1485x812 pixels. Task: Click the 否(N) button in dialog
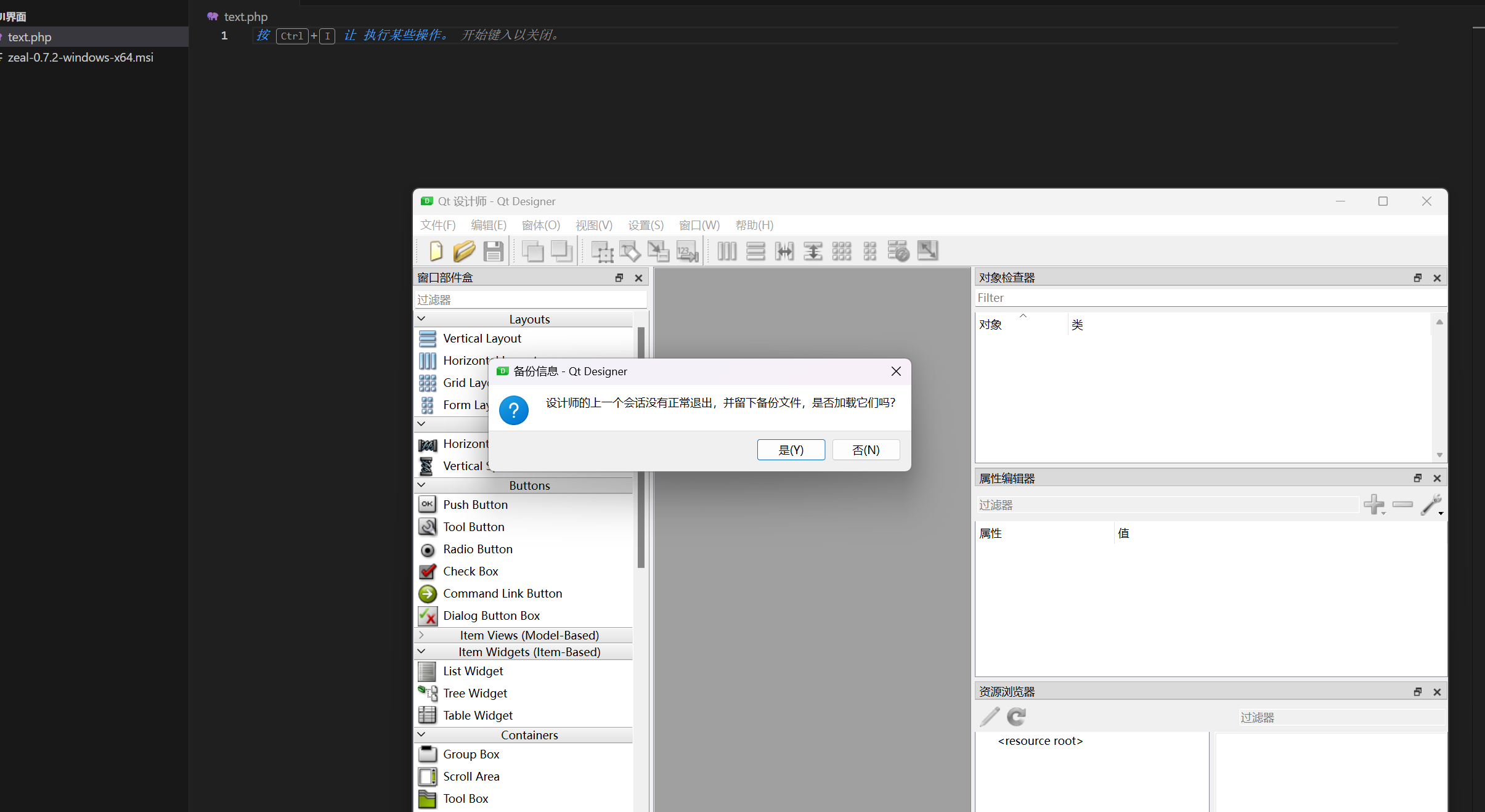pyautogui.click(x=866, y=450)
